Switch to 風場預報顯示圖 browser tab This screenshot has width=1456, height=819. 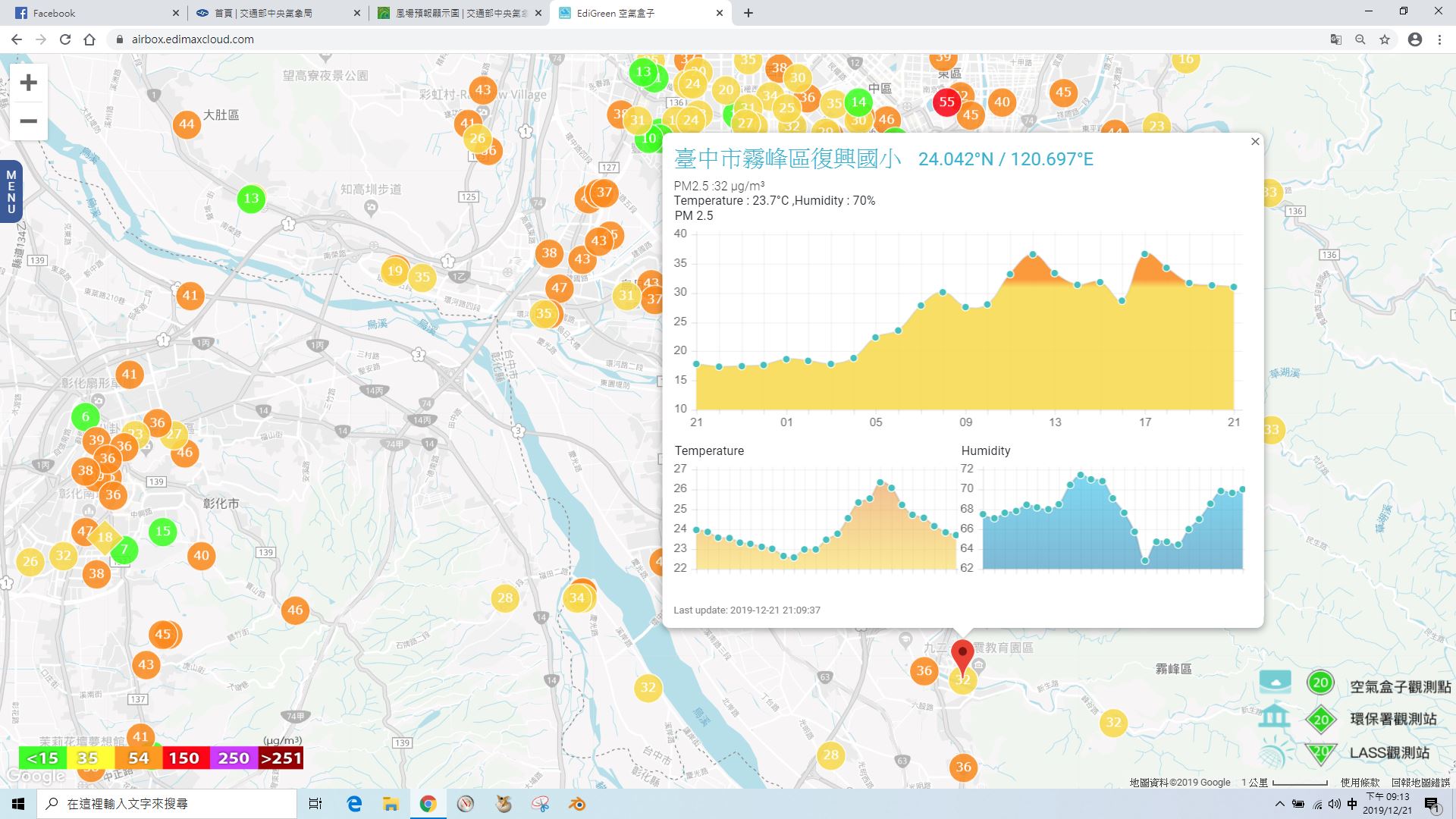click(x=460, y=13)
